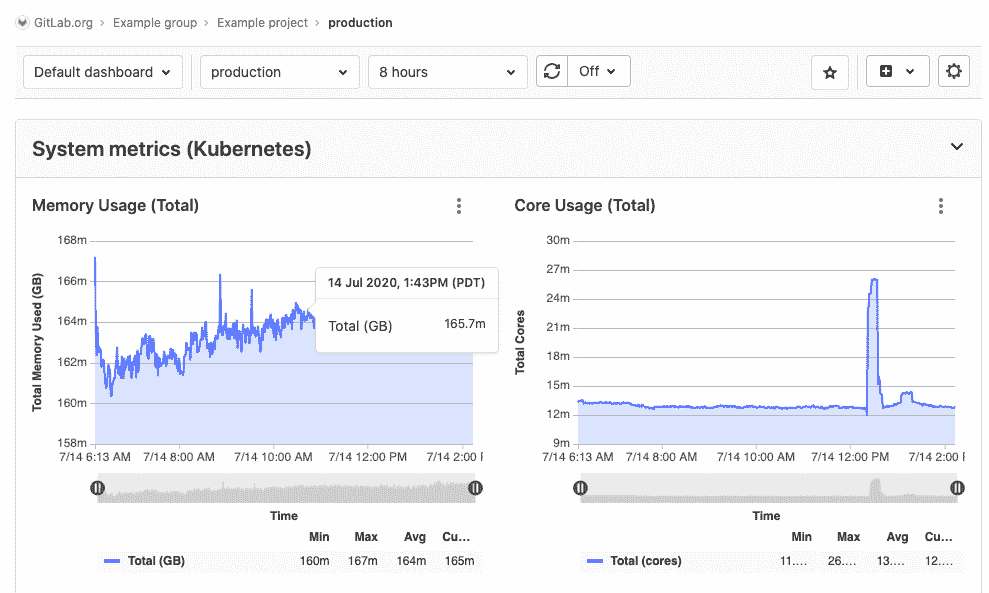The height and width of the screenshot is (593, 989).
Task: Open the 8 hours time range dropdown
Action: 447,72
